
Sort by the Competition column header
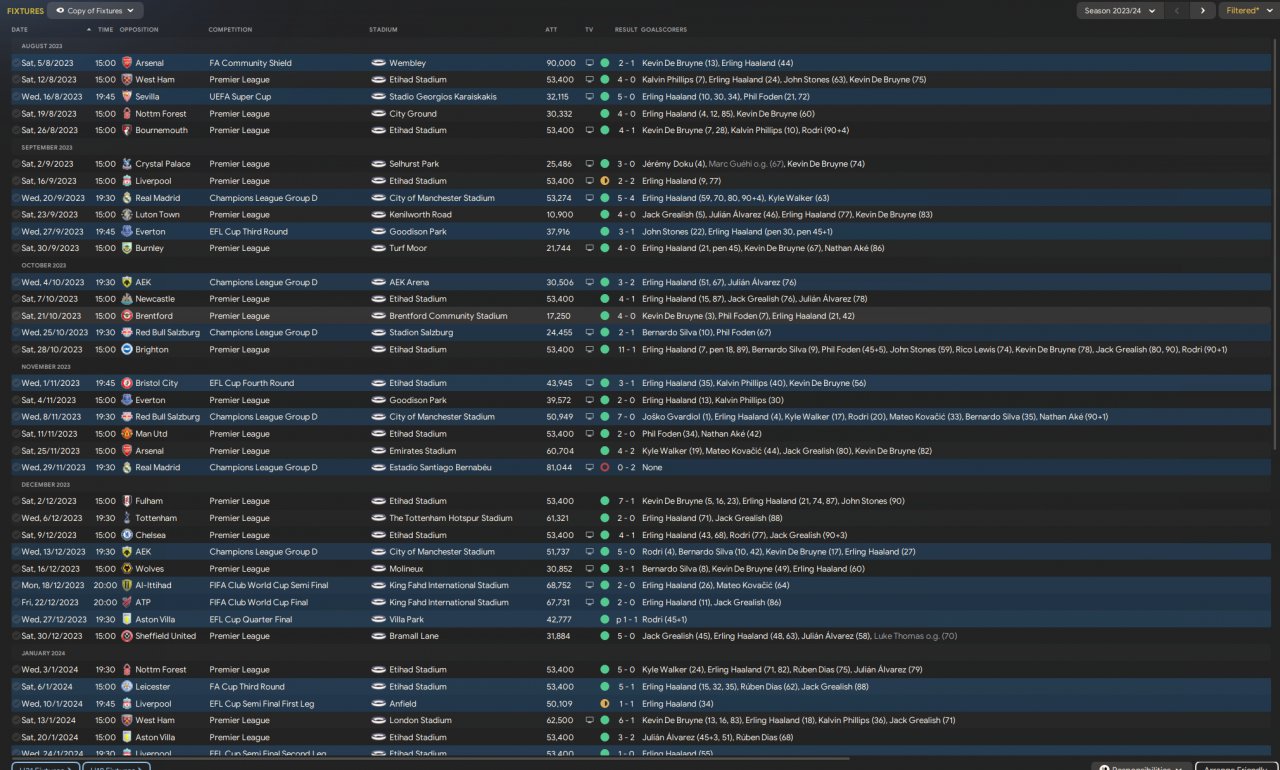click(230, 30)
